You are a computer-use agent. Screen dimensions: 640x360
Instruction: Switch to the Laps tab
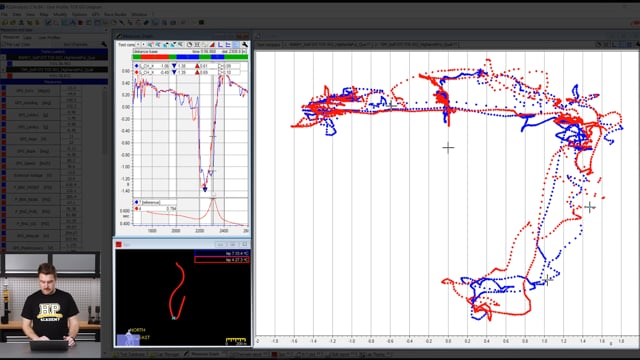pyautogui.click(x=28, y=38)
